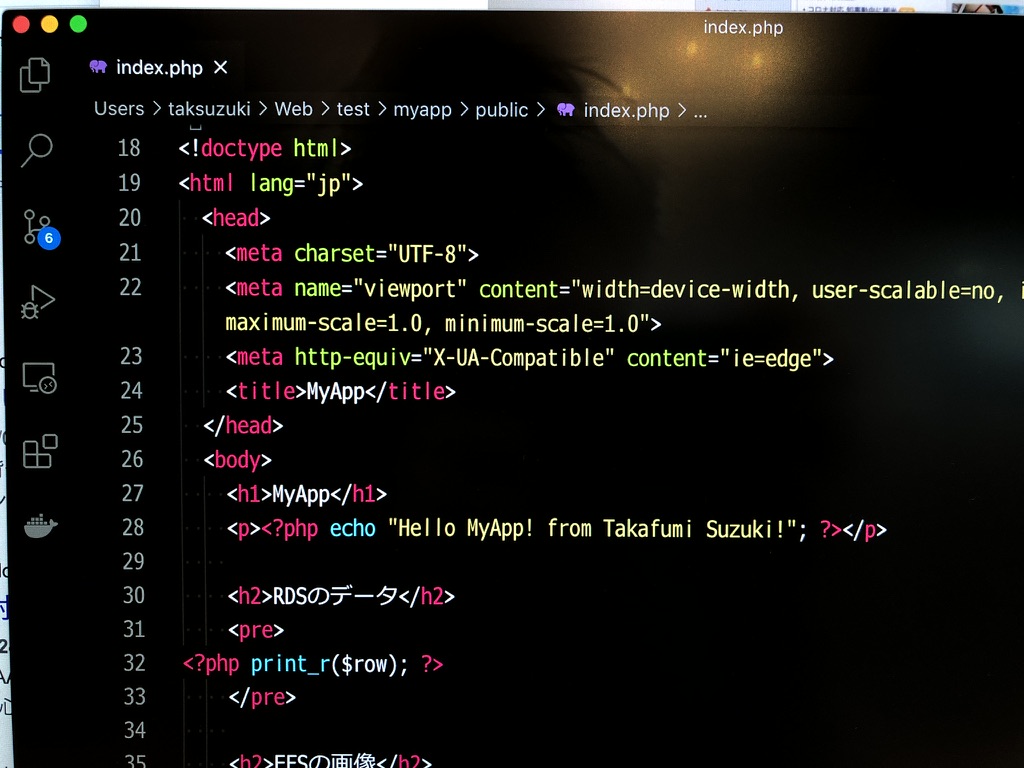
Task: Close the index.php tab
Action: (221, 67)
